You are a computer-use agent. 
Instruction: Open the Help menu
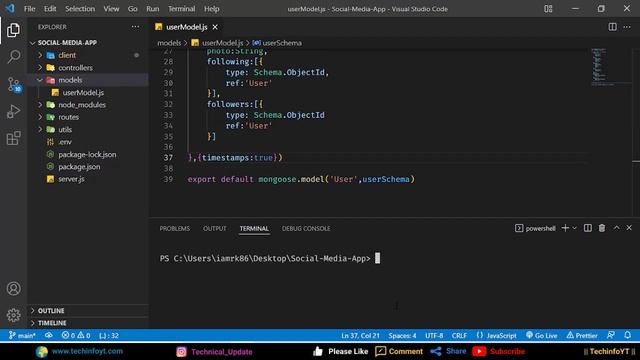point(211,9)
